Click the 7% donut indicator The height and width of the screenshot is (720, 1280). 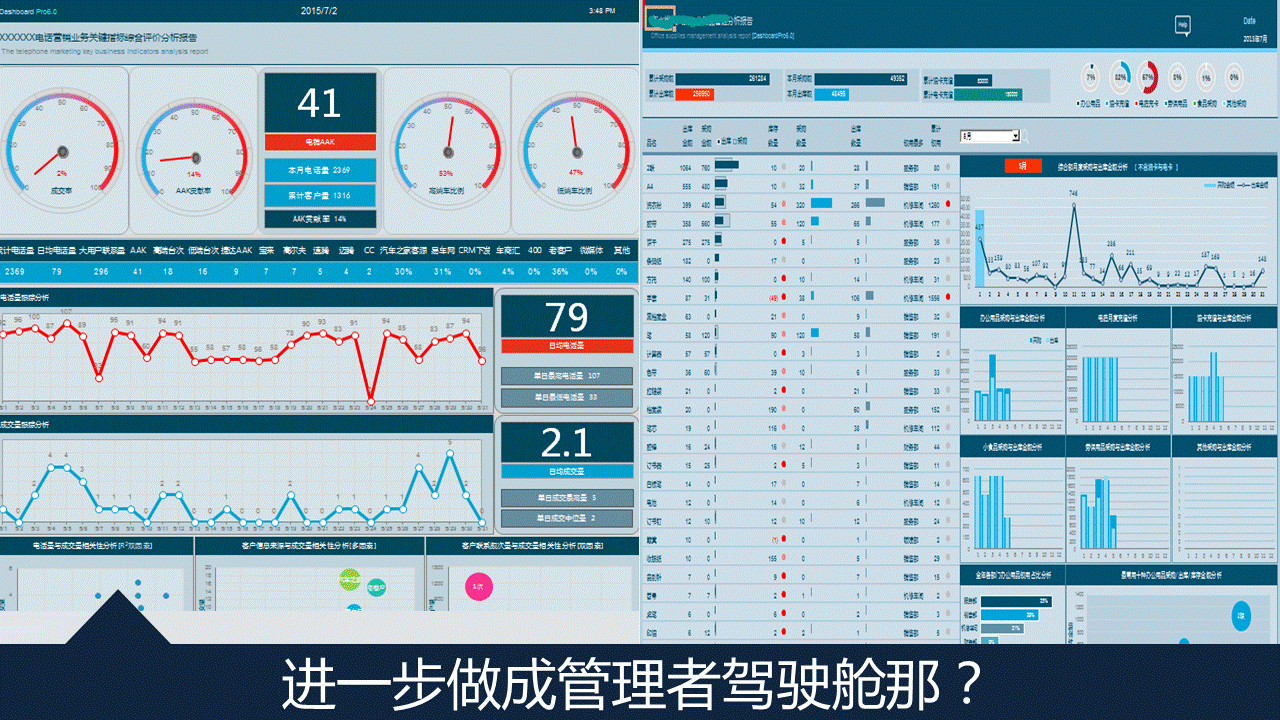click(1092, 77)
